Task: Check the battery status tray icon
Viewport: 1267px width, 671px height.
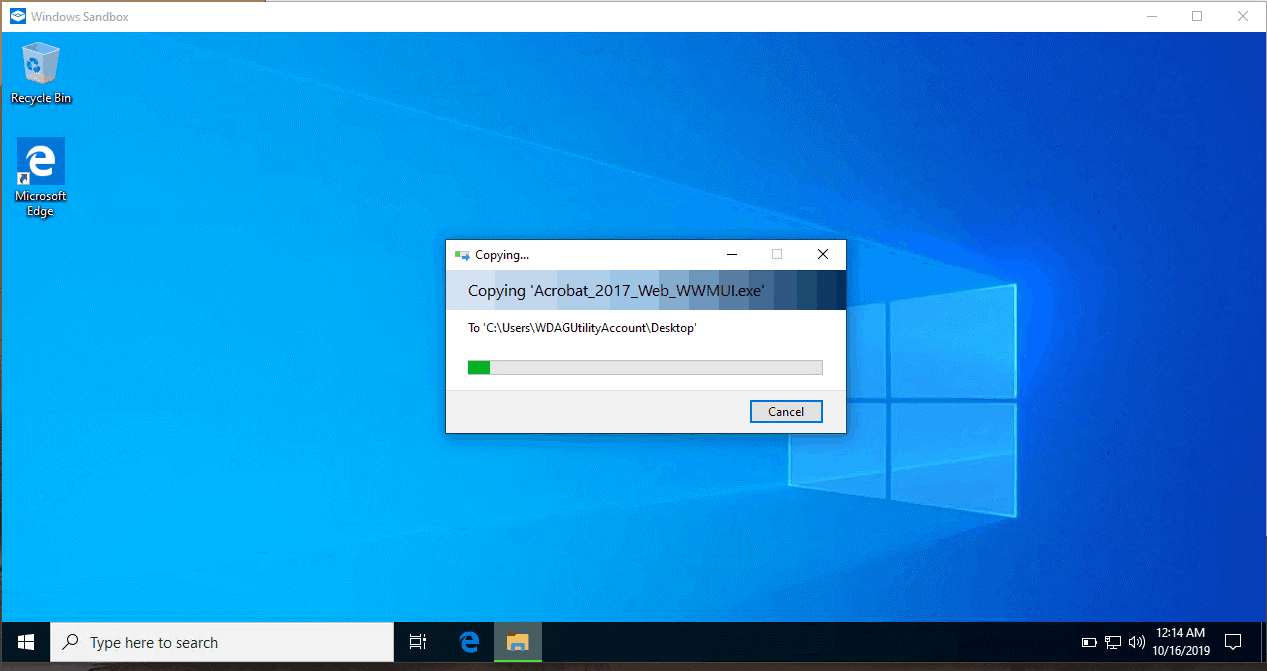Action: tap(1090, 642)
